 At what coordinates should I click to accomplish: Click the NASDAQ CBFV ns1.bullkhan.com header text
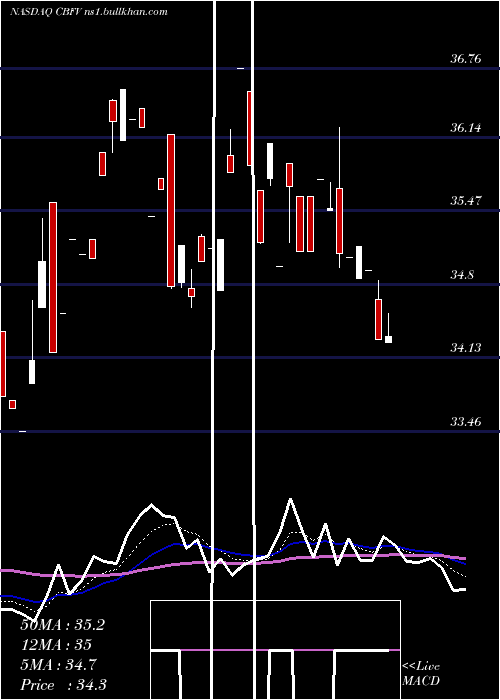pyautogui.click(x=89, y=12)
